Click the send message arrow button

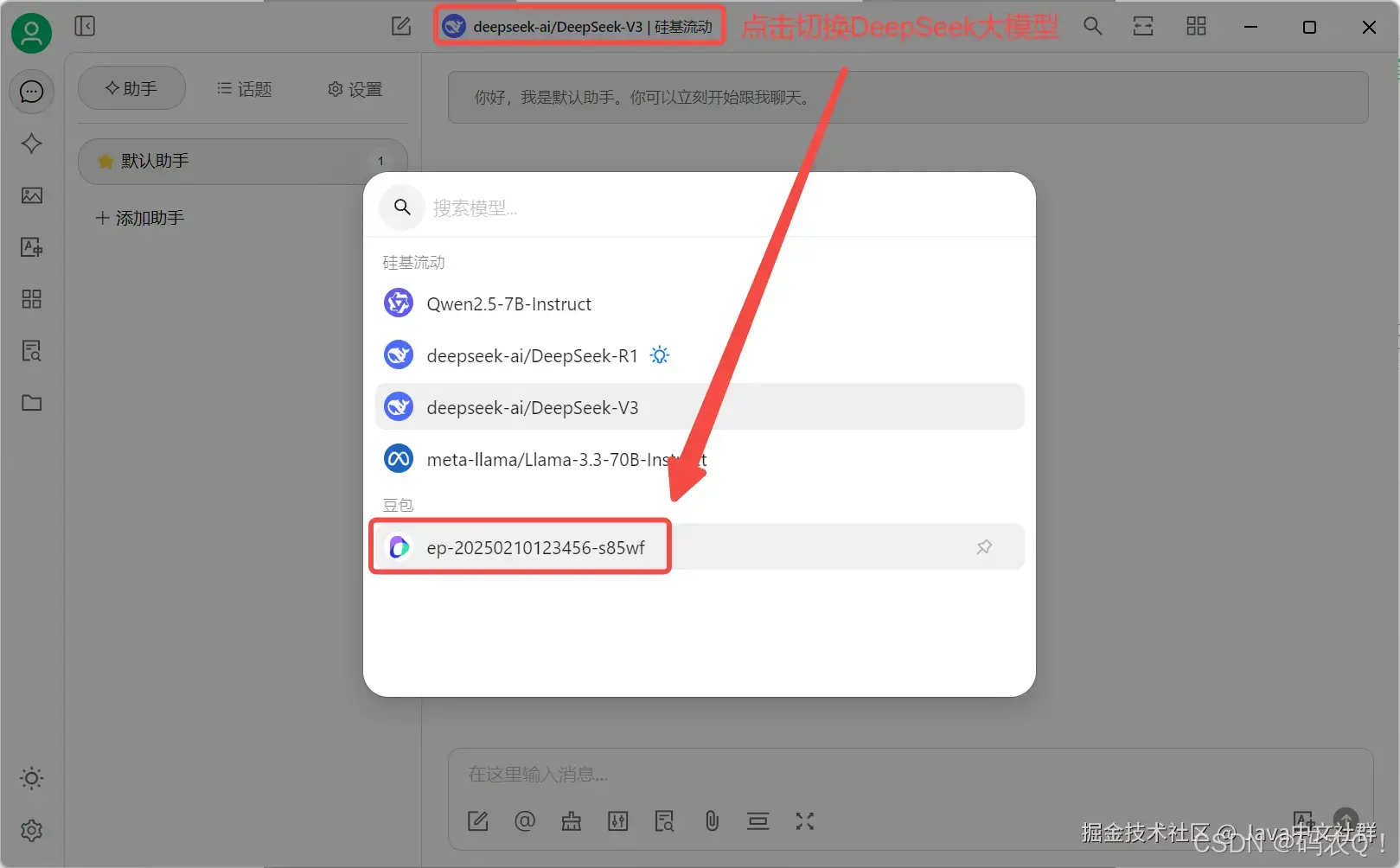[x=1346, y=820]
